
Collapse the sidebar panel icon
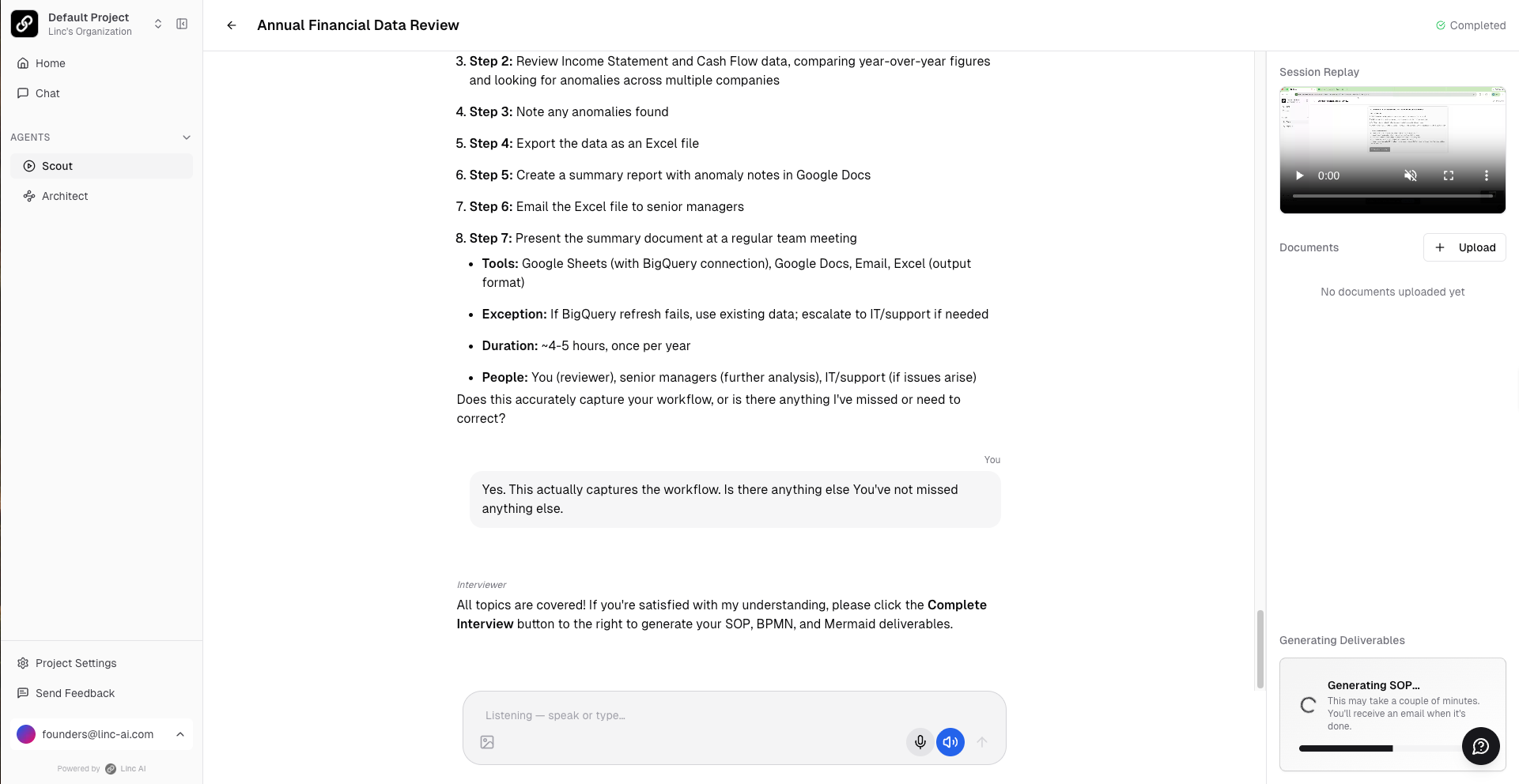click(x=182, y=24)
